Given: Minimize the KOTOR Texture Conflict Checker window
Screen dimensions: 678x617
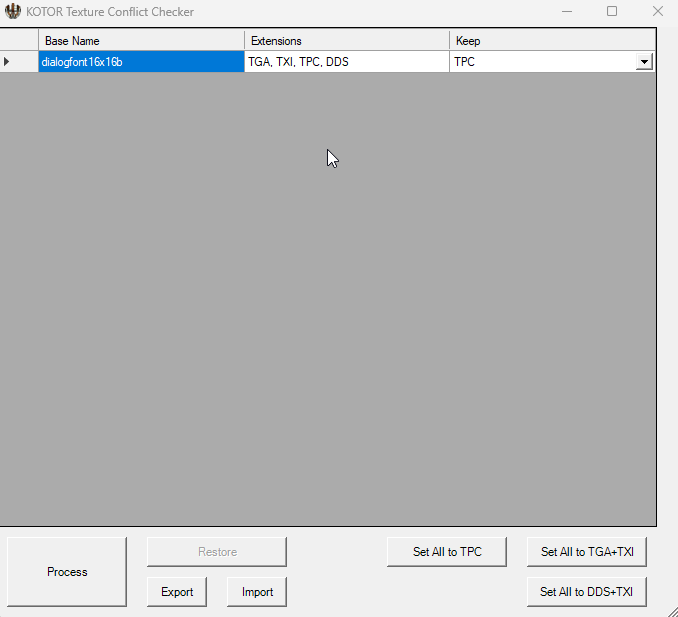Looking at the screenshot, I should point(567,11).
